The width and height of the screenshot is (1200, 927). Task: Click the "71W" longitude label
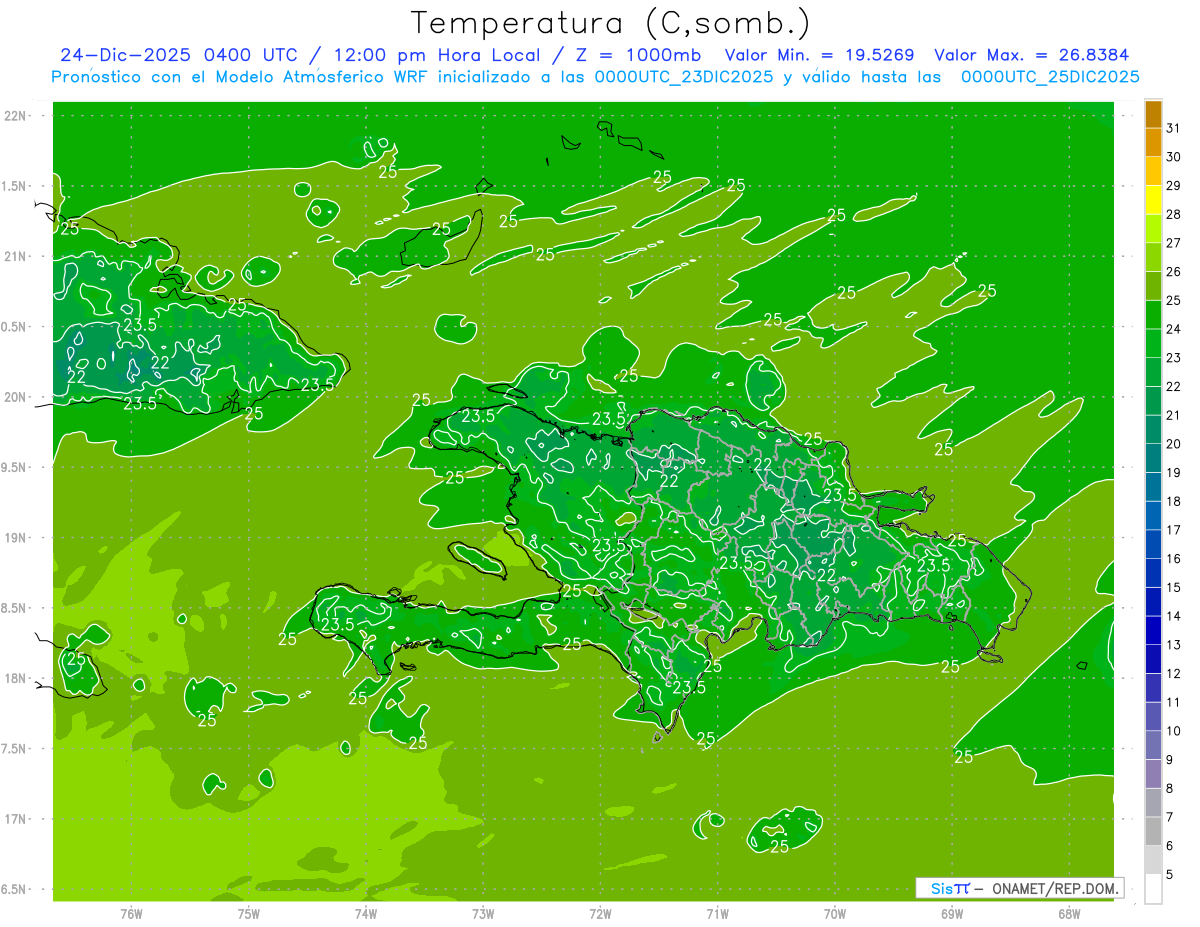pyautogui.click(x=717, y=913)
